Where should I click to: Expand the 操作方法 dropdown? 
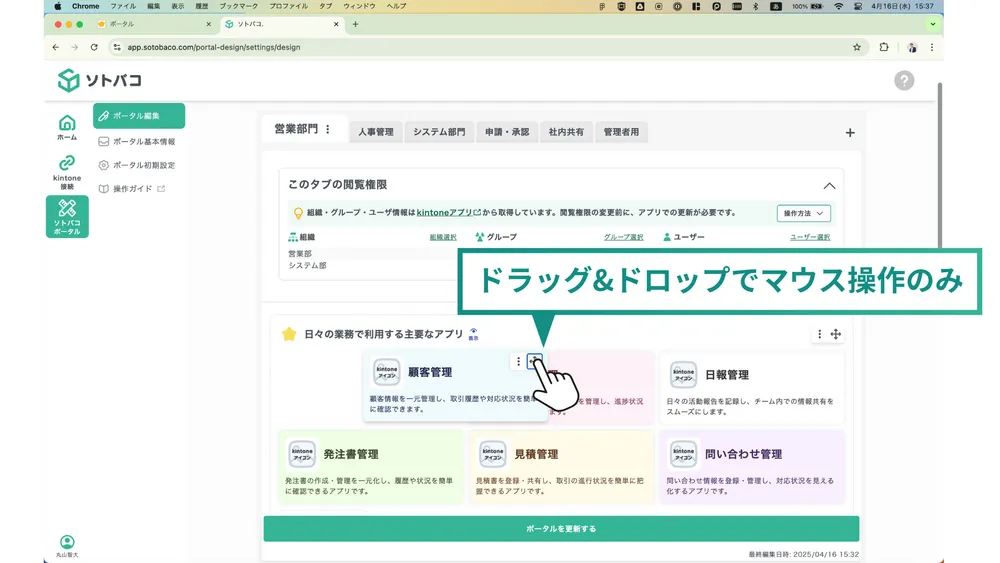[803, 213]
